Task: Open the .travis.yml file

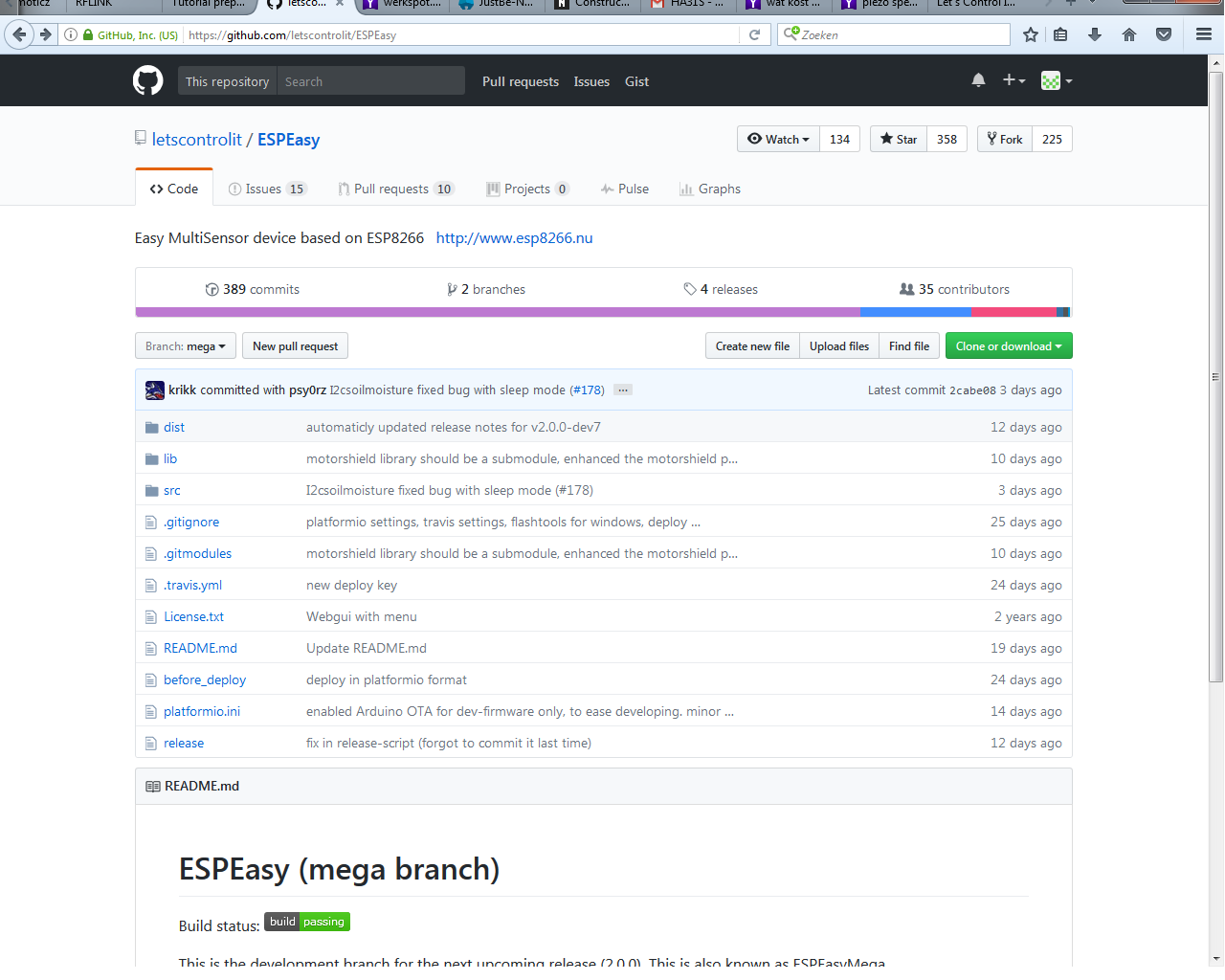Action: 192,585
